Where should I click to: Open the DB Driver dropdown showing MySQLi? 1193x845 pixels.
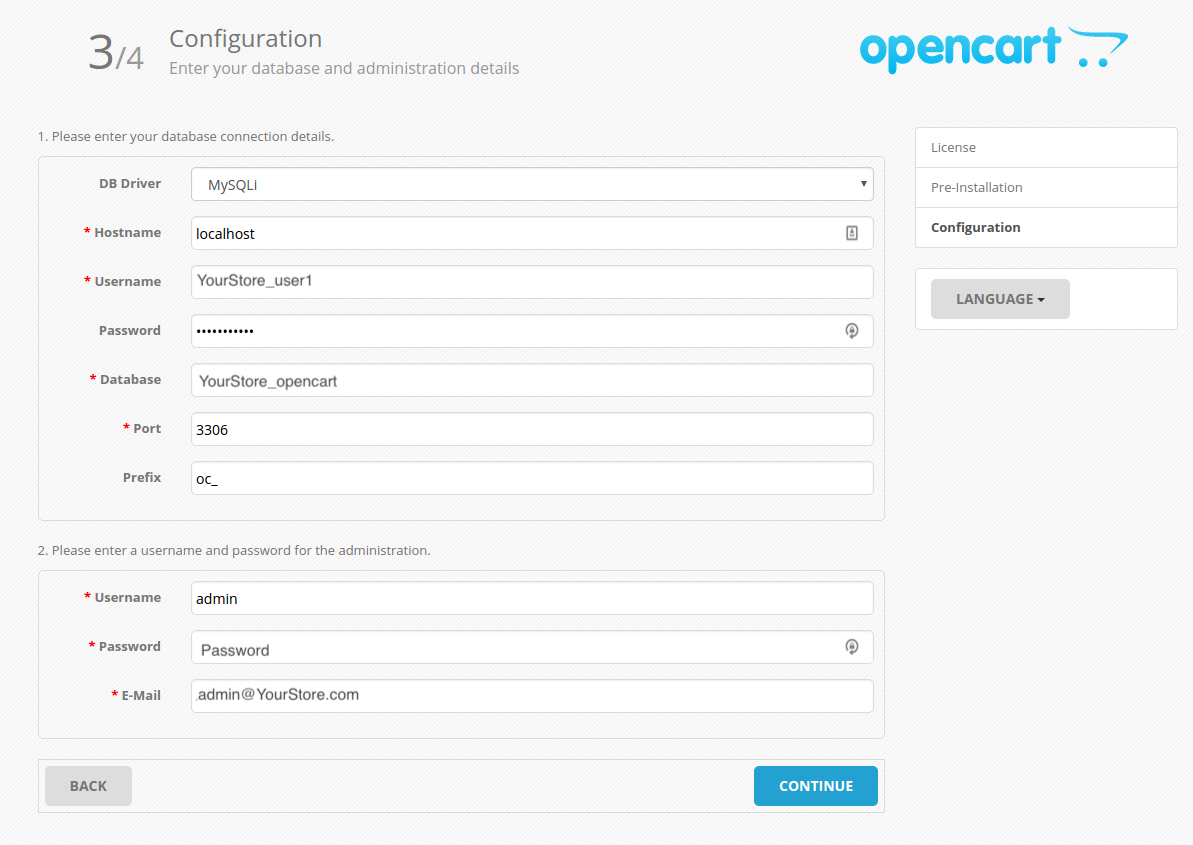click(x=531, y=184)
